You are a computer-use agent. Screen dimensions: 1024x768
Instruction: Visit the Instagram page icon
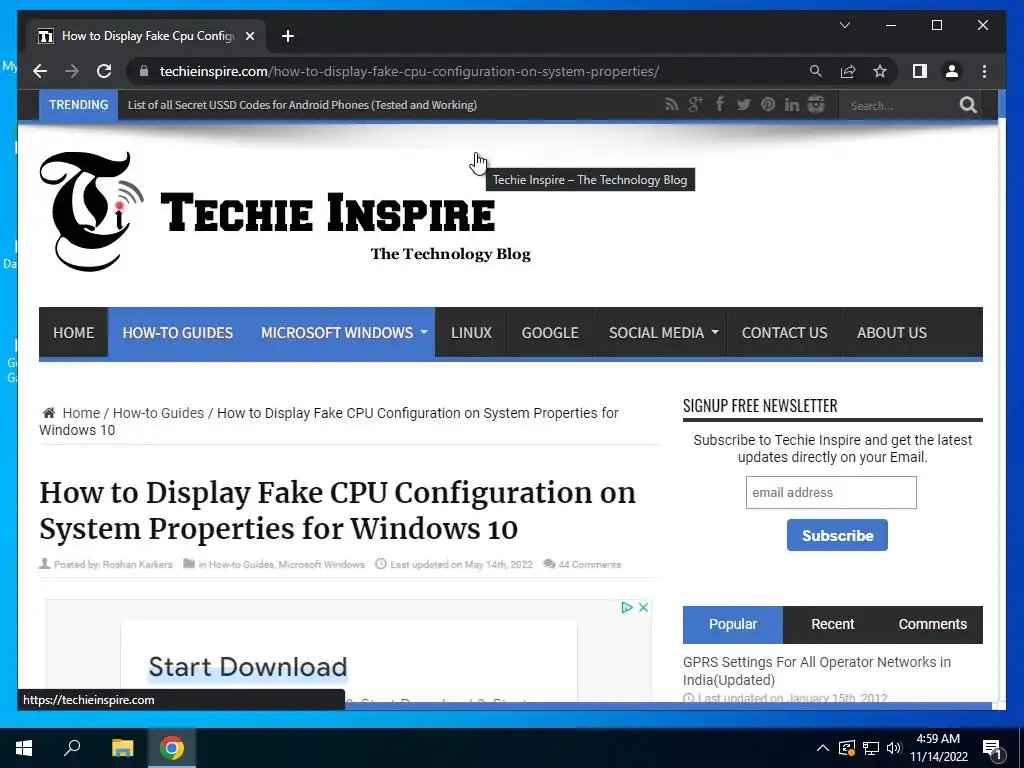click(816, 104)
